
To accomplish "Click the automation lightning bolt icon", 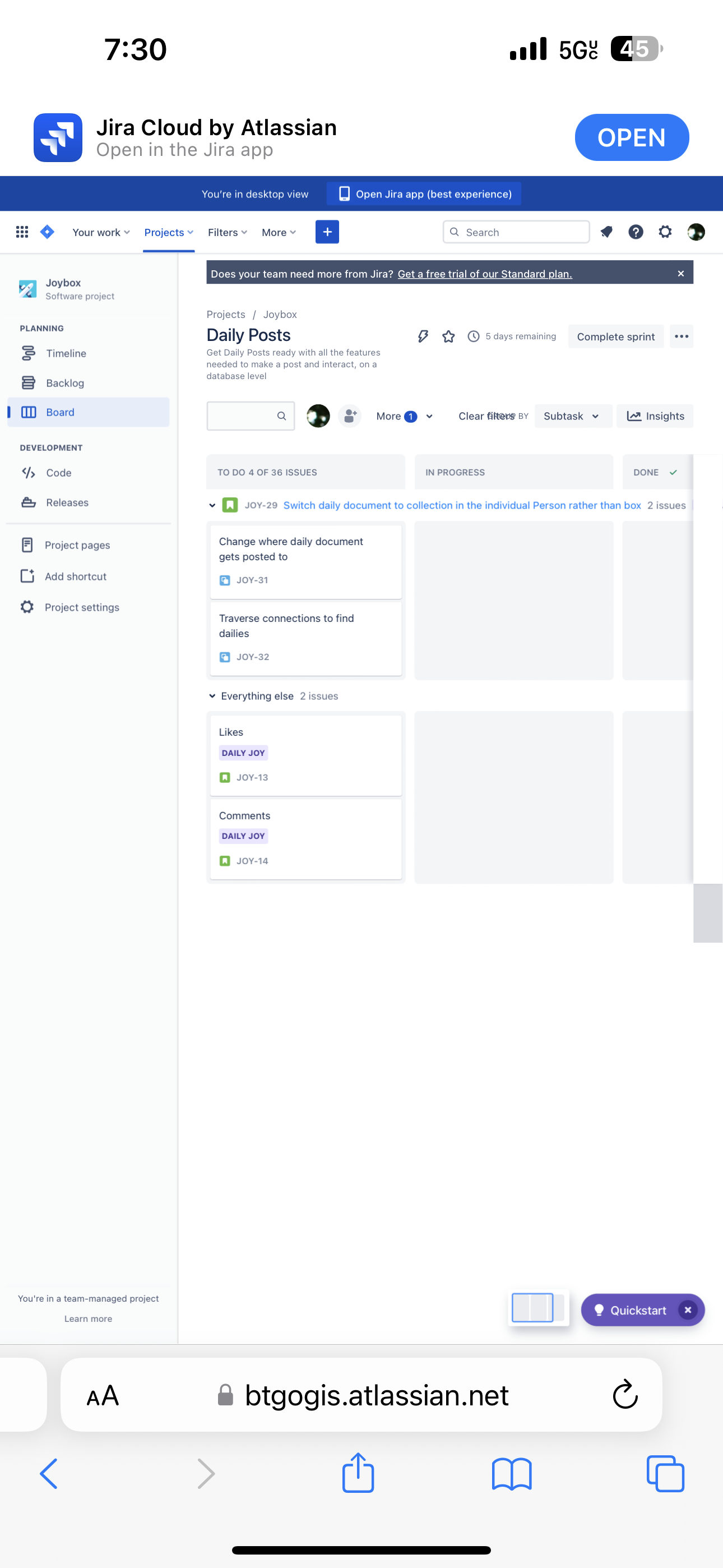I will tap(423, 336).
